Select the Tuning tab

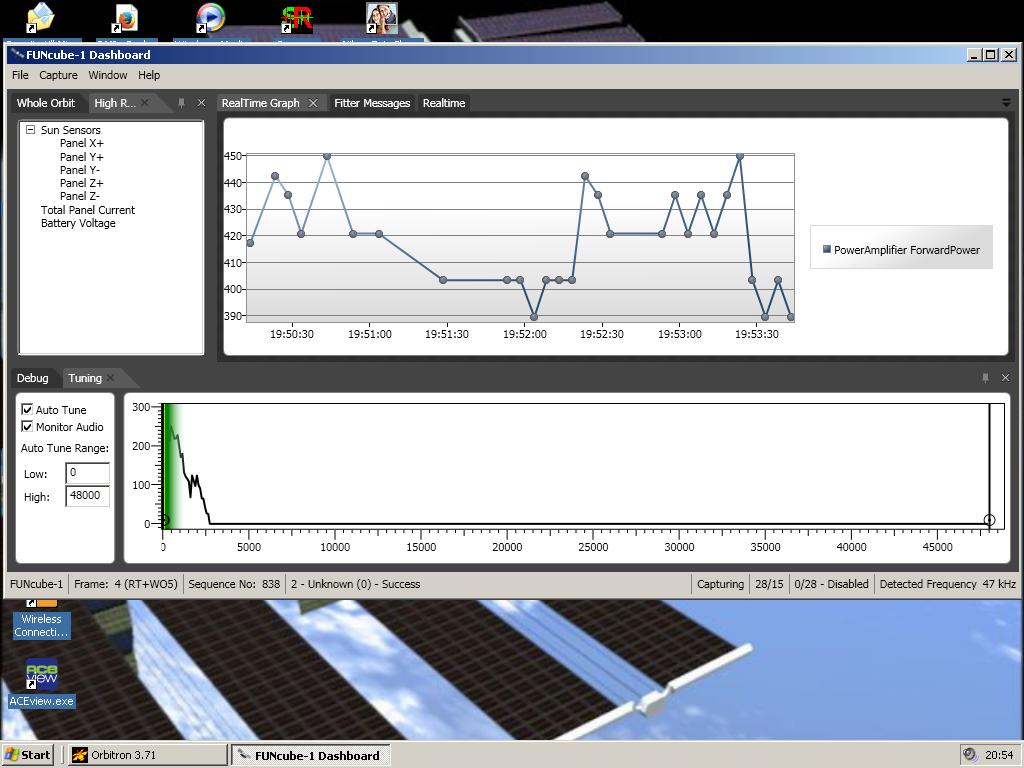coord(85,378)
